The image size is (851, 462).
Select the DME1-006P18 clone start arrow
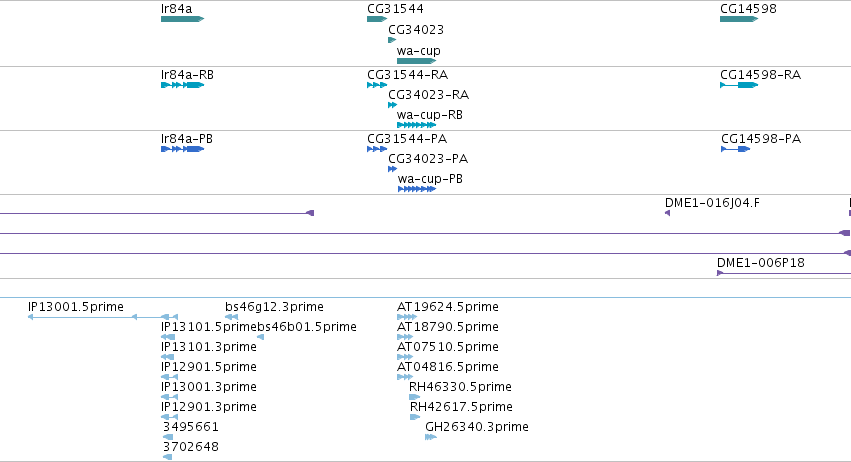pyautogui.click(x=720, y=273)
